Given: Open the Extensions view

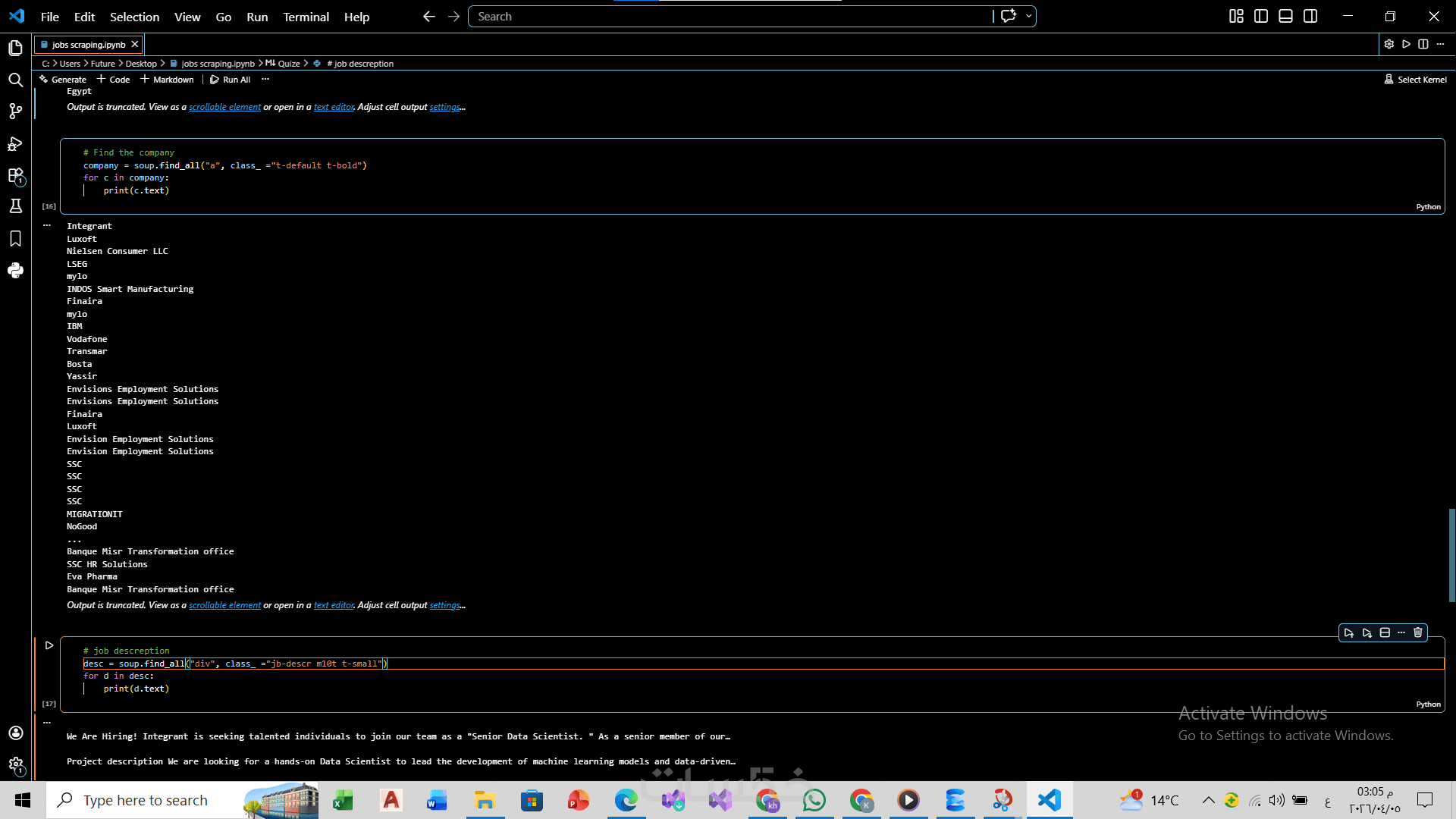Looking at the screenshot, I should coord(15,176).
